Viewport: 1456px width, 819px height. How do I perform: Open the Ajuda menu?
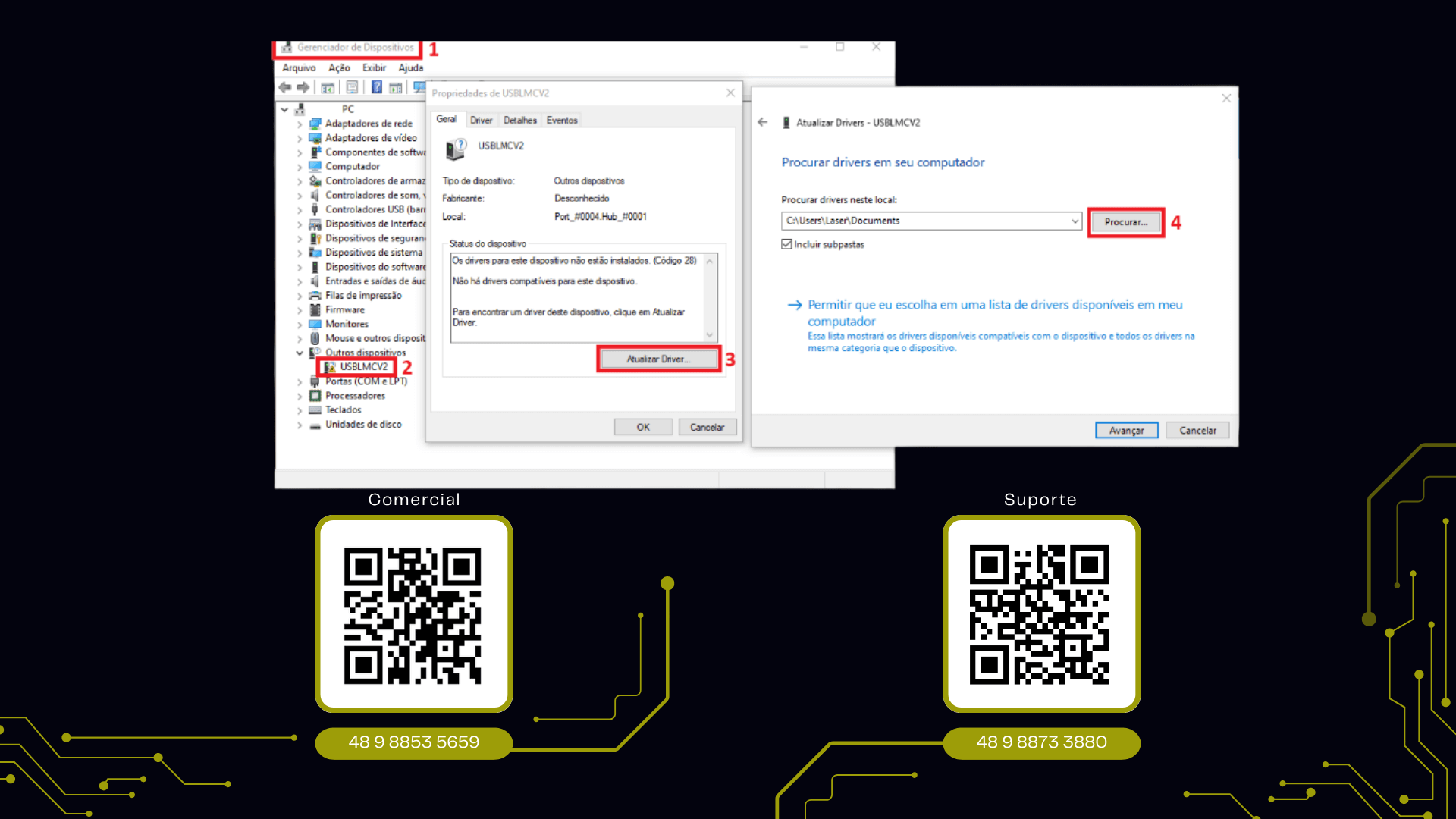pos(411,68)
